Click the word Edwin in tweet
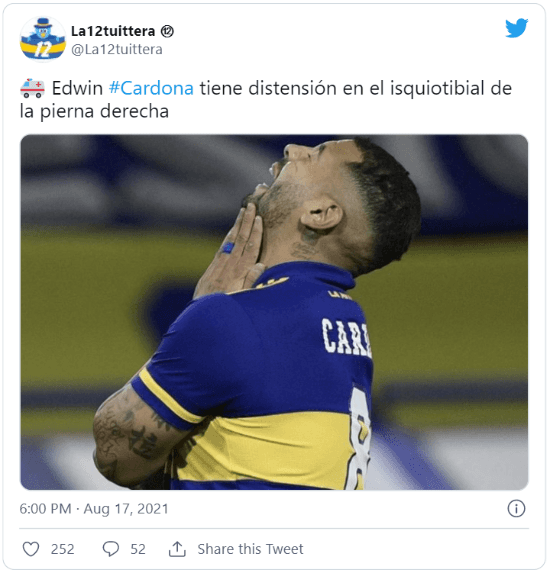This screenshot has width=550, height=573. click(77, 88)
